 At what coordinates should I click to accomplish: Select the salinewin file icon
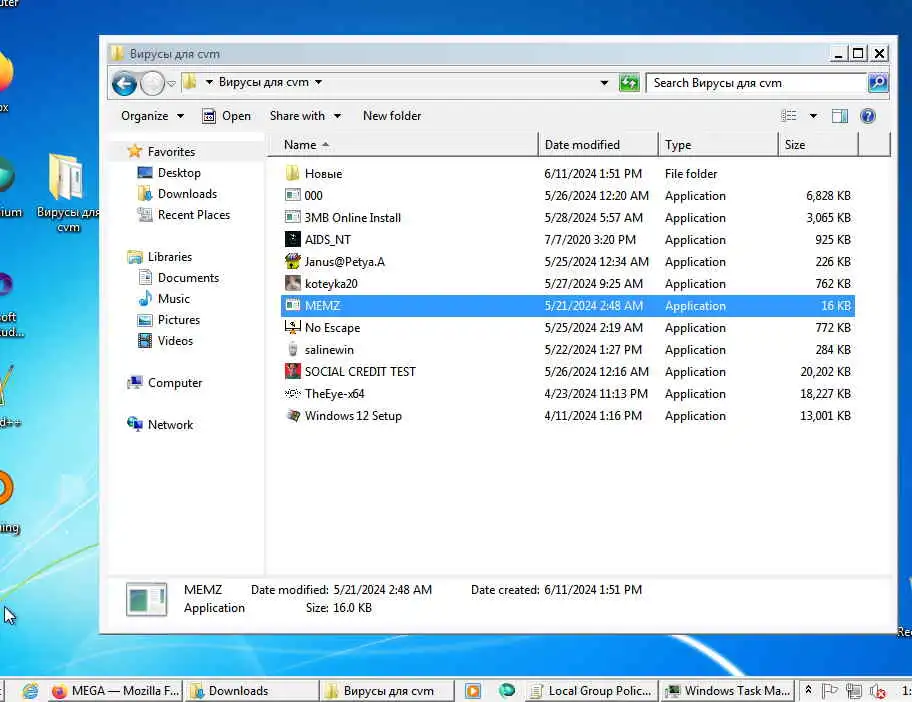tap(293, 350)
